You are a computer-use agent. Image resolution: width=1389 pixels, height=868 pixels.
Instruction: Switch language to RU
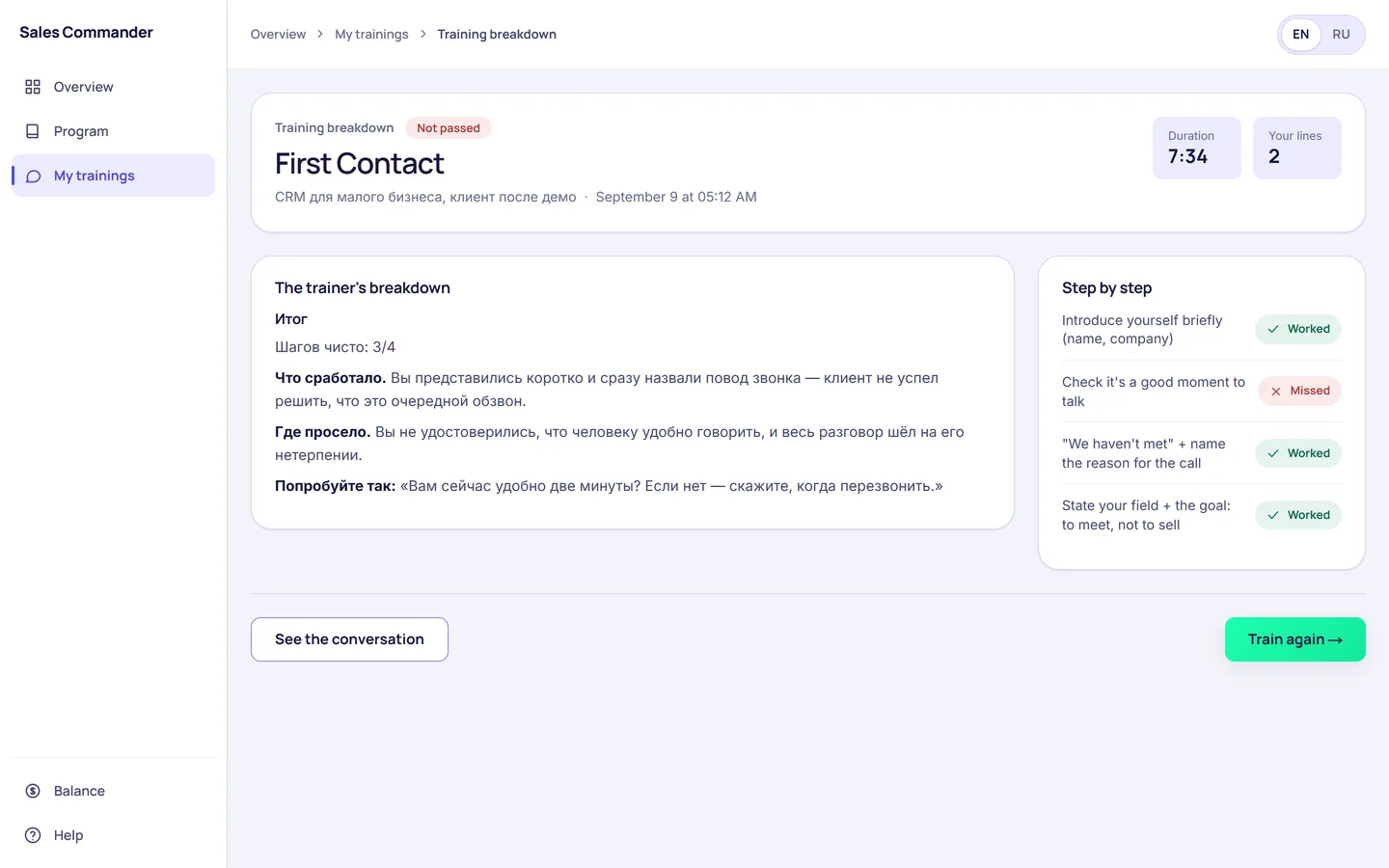coord(1341,35)
